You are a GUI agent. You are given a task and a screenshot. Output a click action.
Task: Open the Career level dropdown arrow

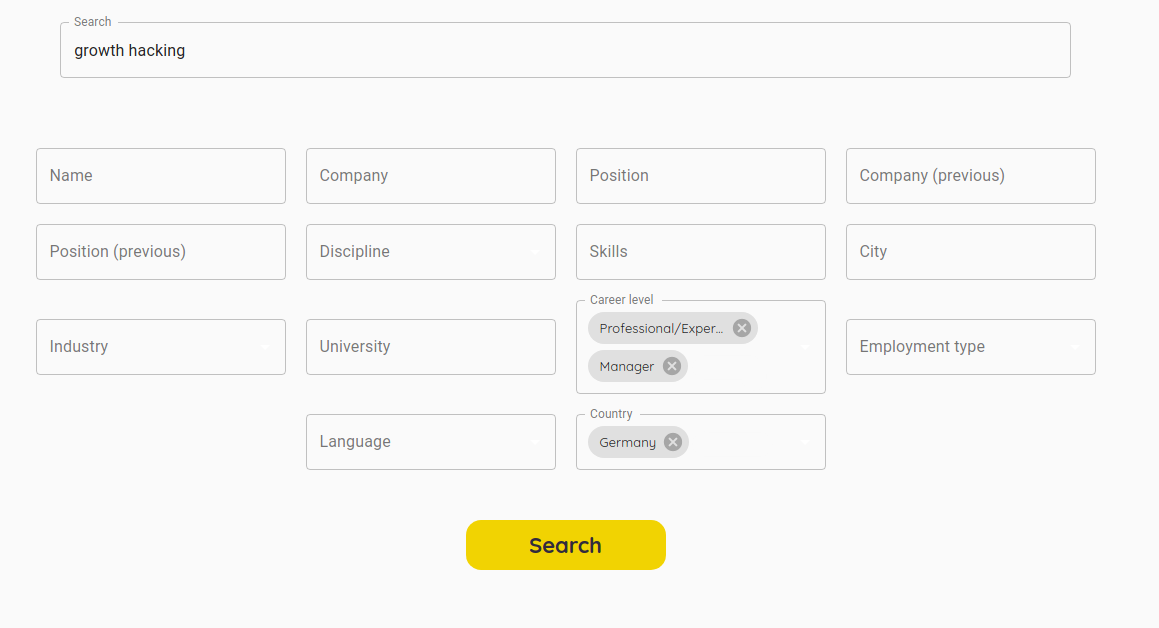point(805,348)
